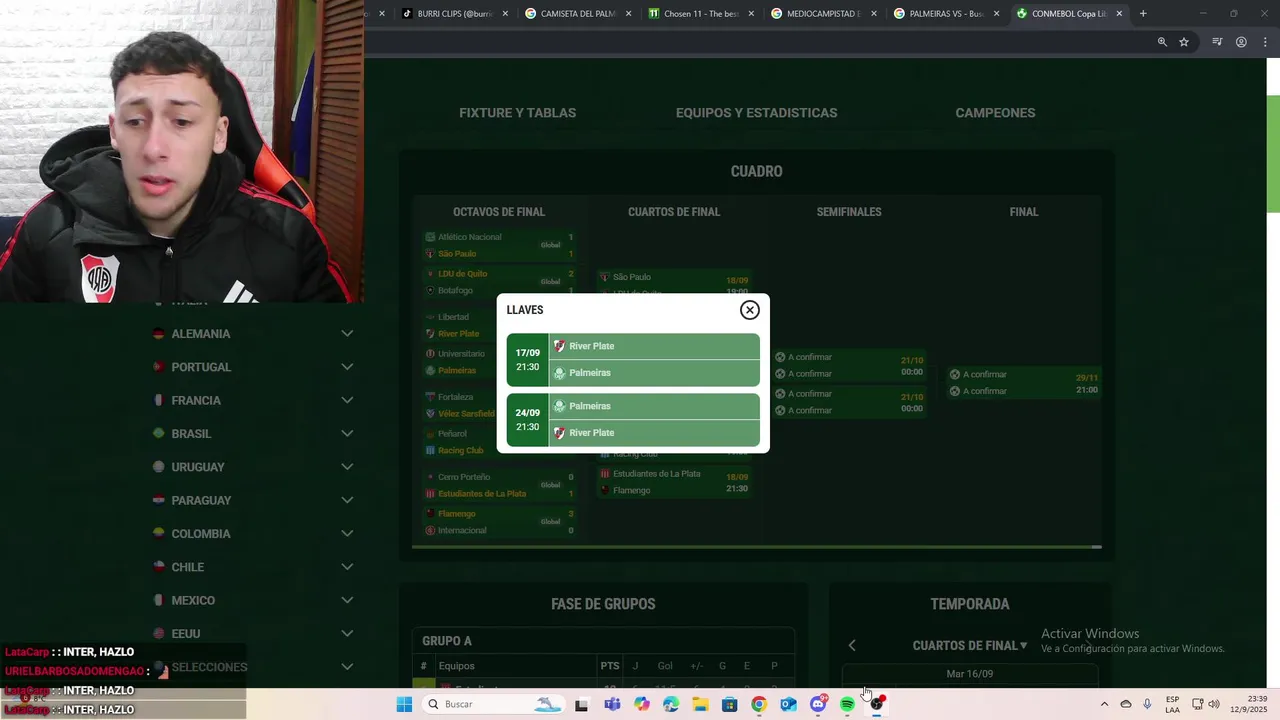Click the GRUPO A heading
This screenshot has height=720, width=1280.
click(x=447, y=641)
